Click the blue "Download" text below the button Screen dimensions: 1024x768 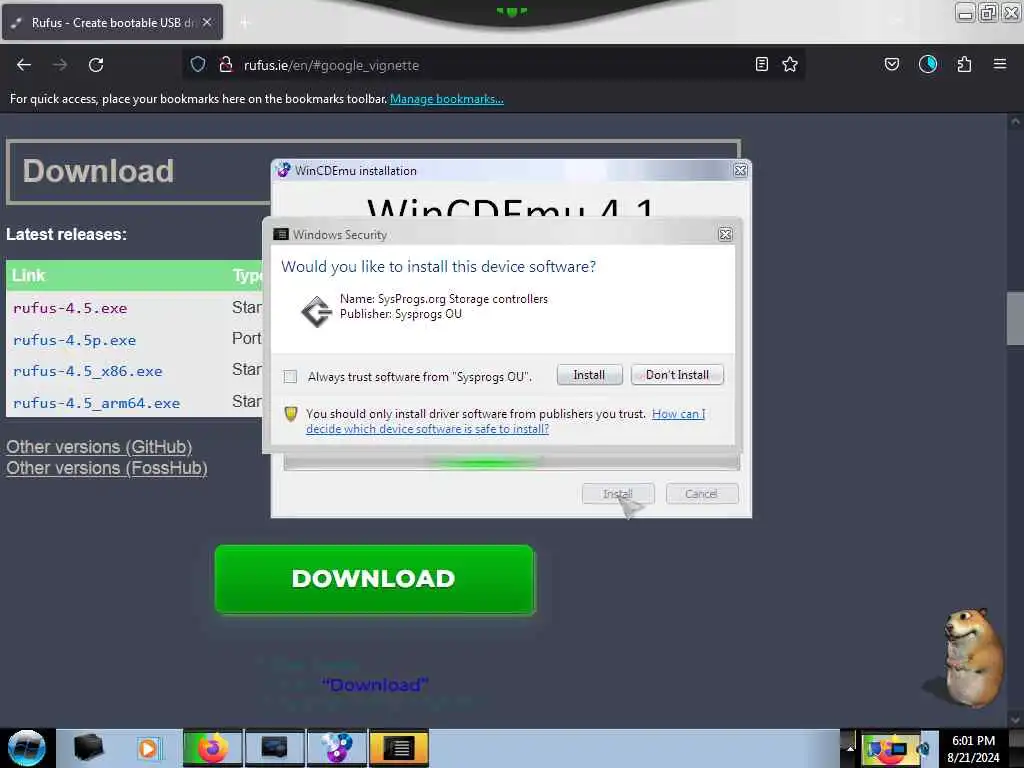(376, 685)
